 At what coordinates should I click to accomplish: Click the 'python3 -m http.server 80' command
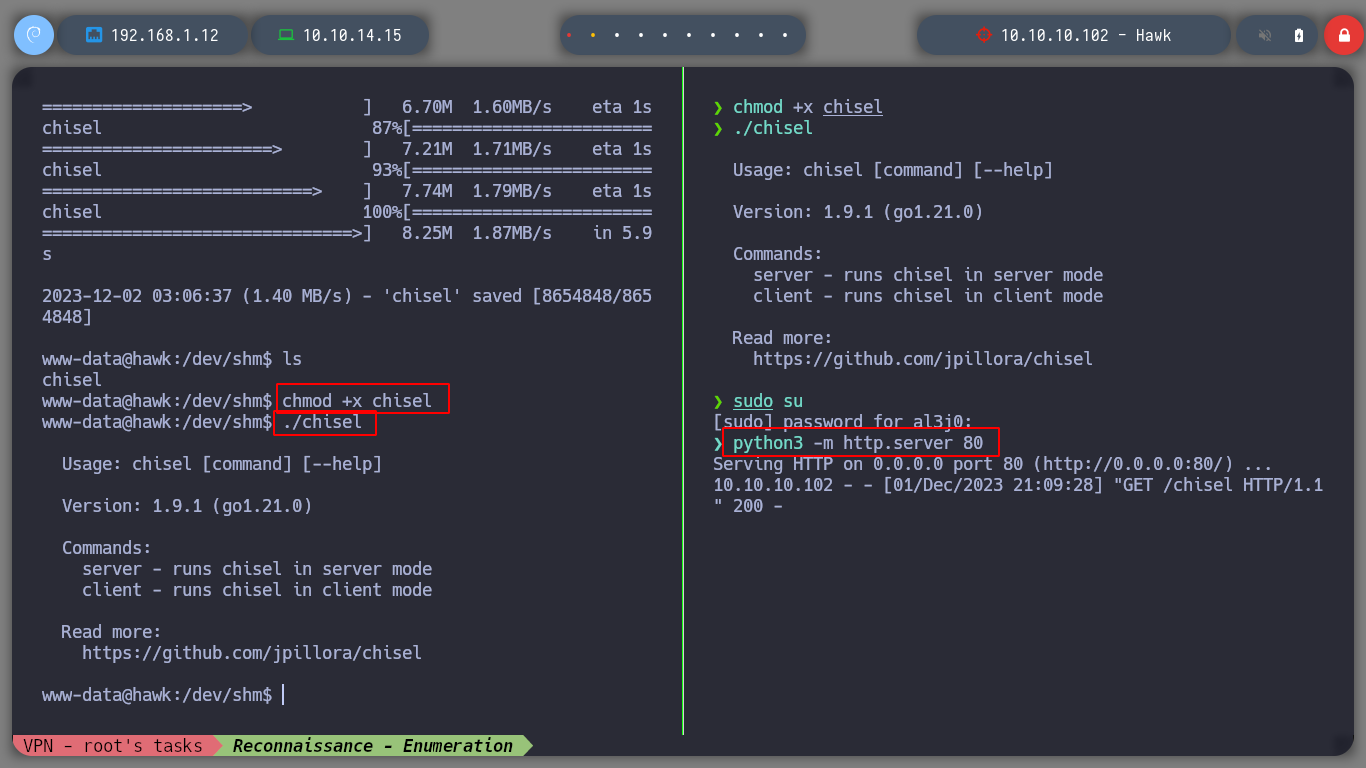[858, 443]
